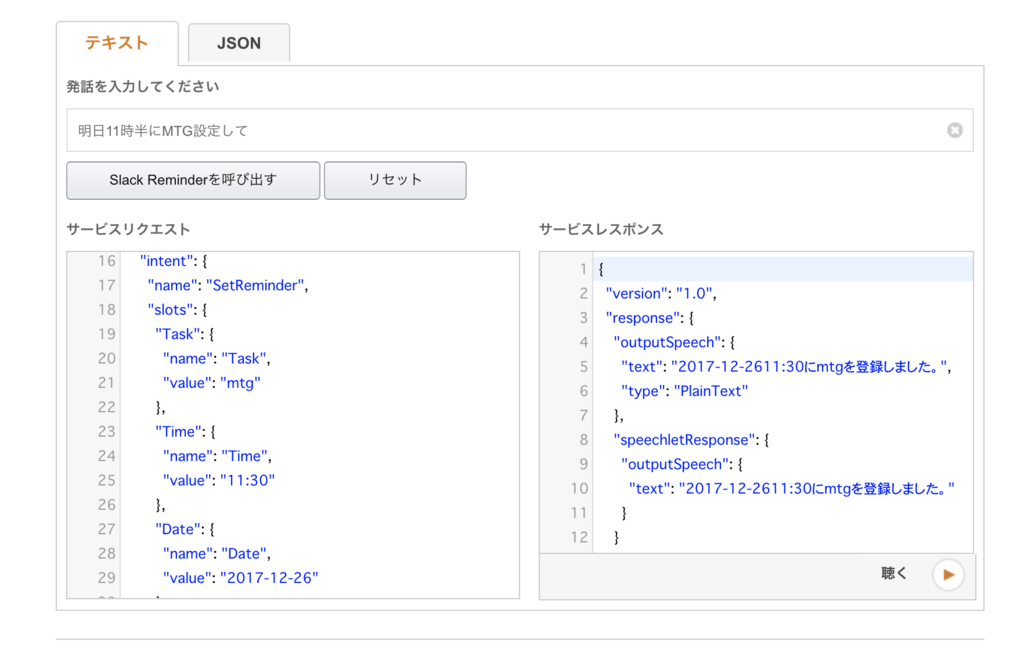Image resolution: width=1024 pixels, height=648 pixels.
Task: Click the utterance input field
Action: [519, 131]
